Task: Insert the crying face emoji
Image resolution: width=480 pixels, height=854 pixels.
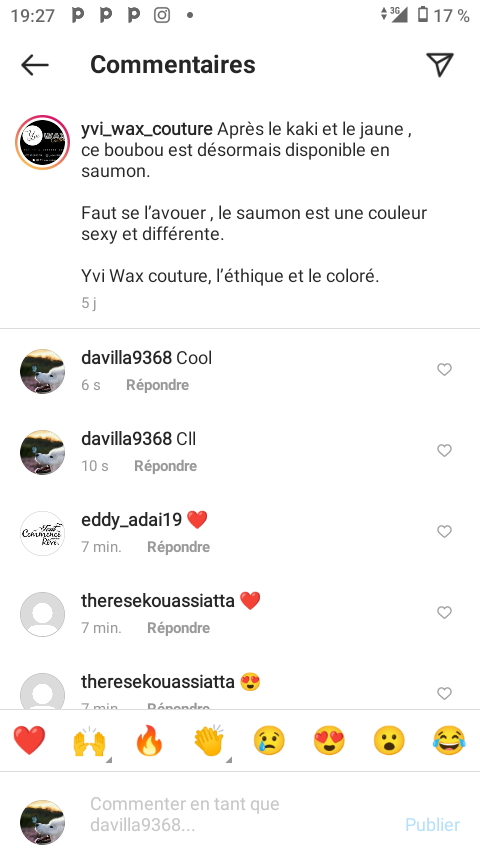Action: (269, 740)
